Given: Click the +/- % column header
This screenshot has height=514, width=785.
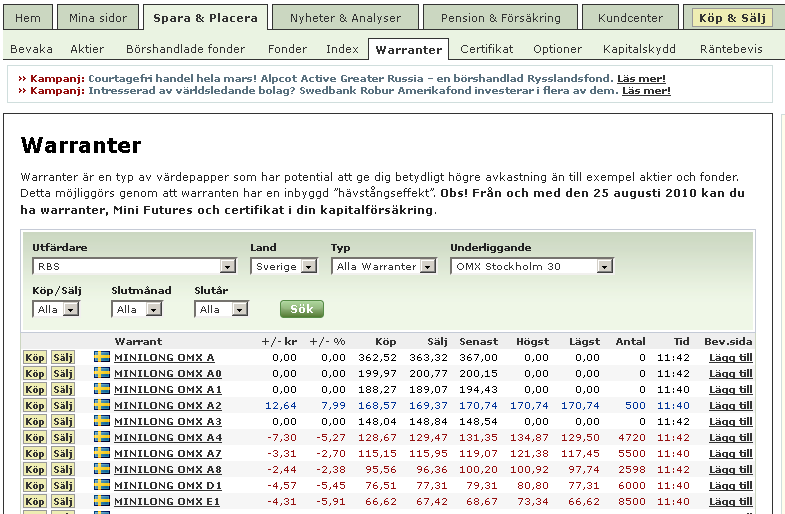Looking at the screenshot, I should 327,341.
